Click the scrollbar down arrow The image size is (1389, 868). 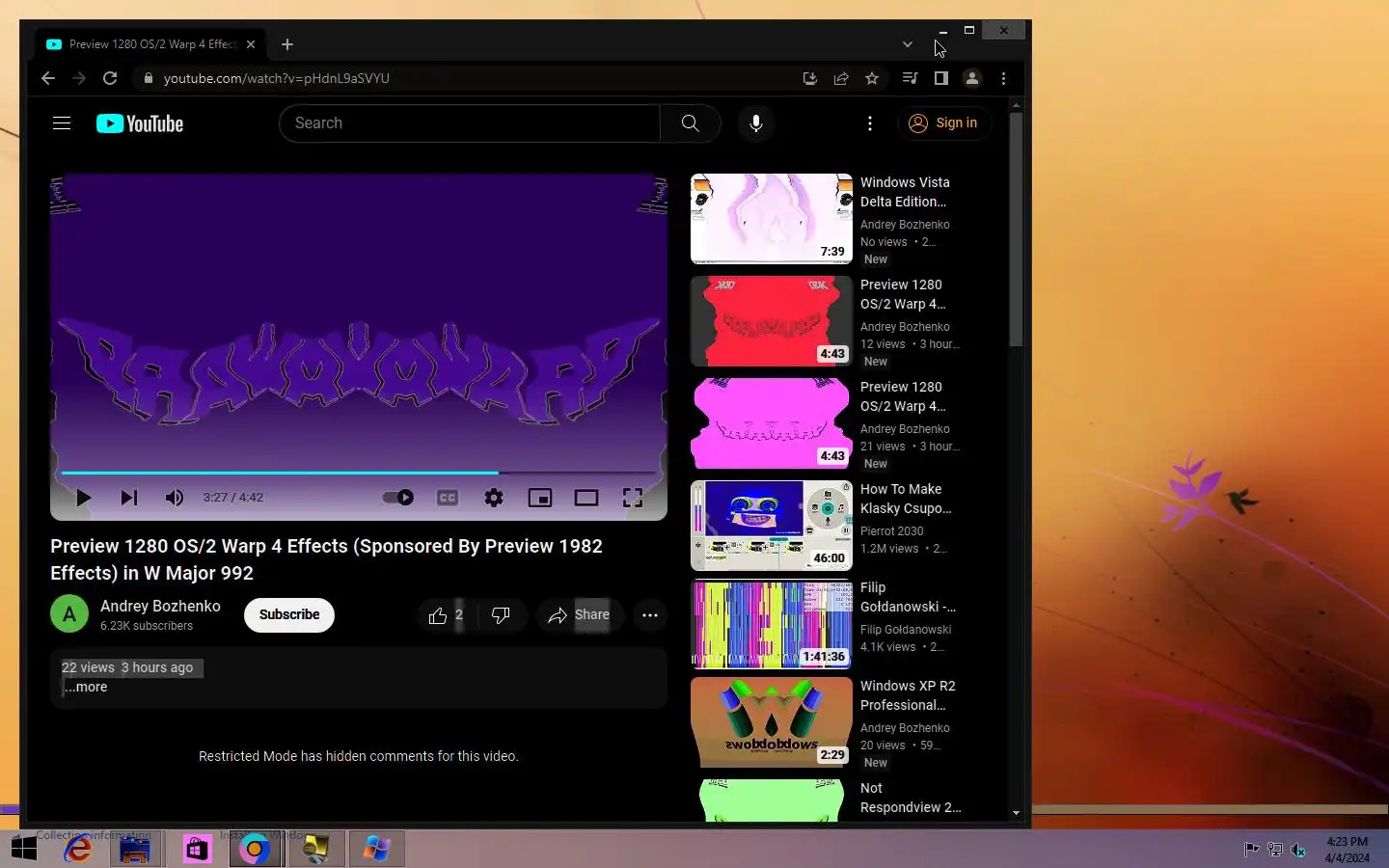click(x=1016, y=813)
